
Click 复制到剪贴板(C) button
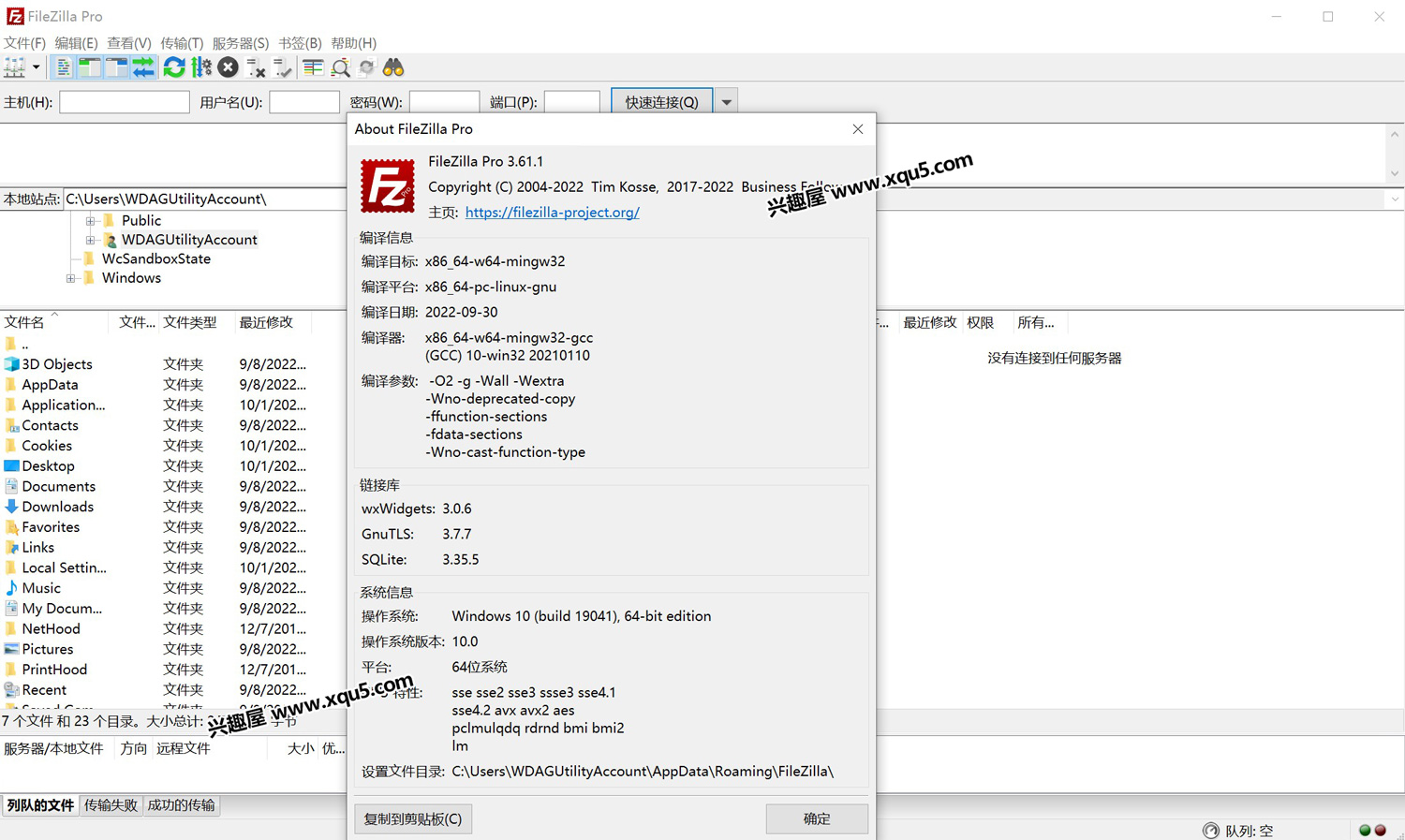(412, 818)
